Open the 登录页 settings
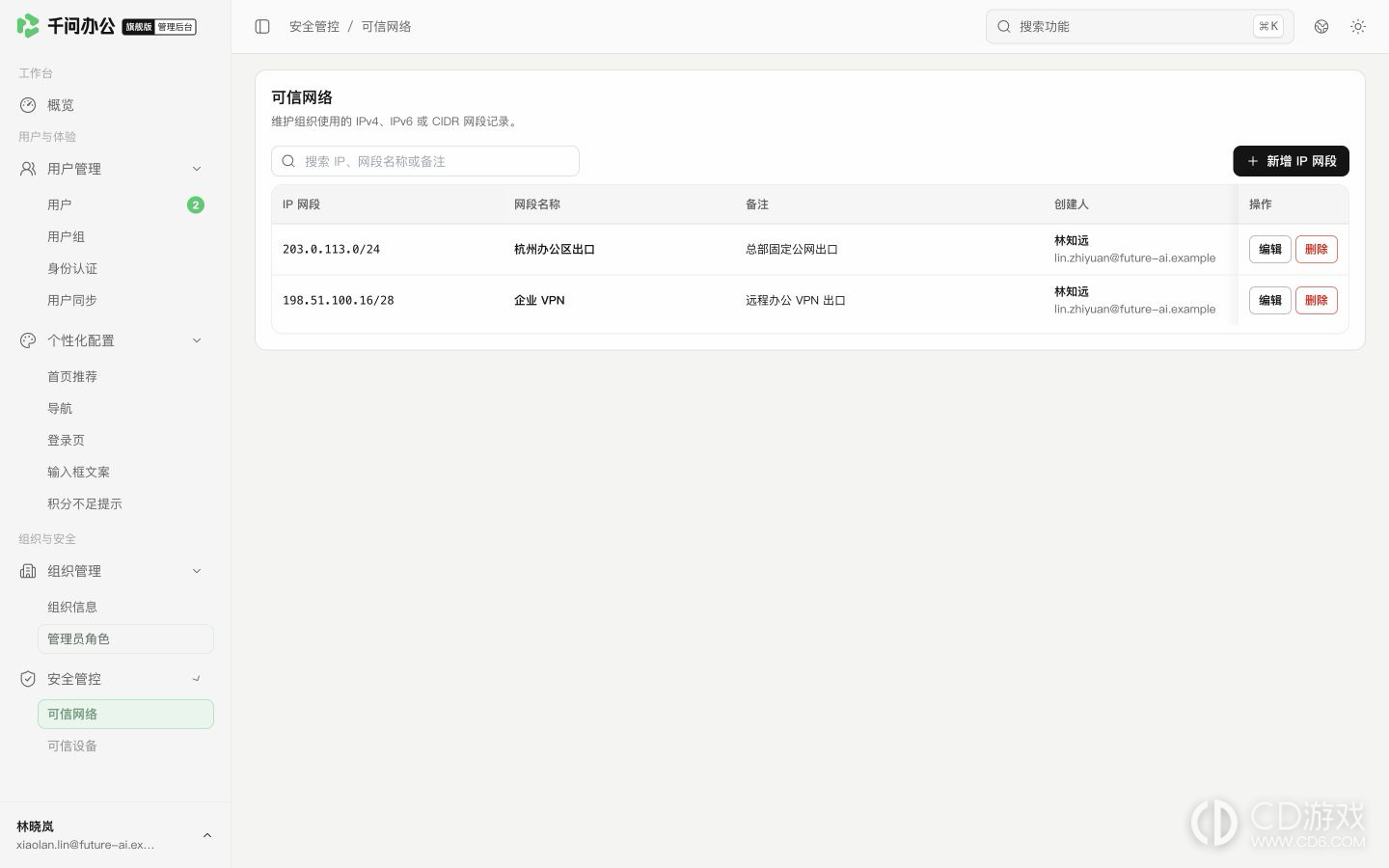This screenshot has width=1389, height=868. (125, 440)
